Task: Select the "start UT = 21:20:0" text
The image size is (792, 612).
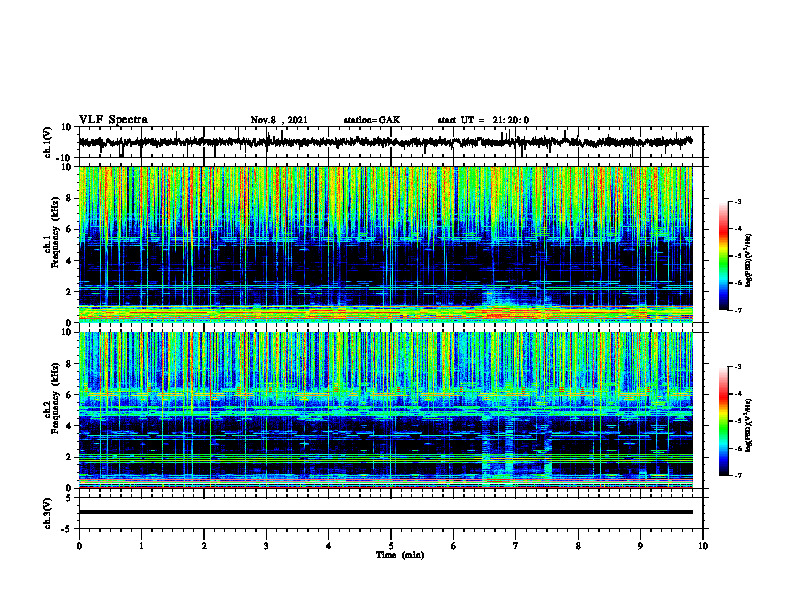Action: (483, 120)
